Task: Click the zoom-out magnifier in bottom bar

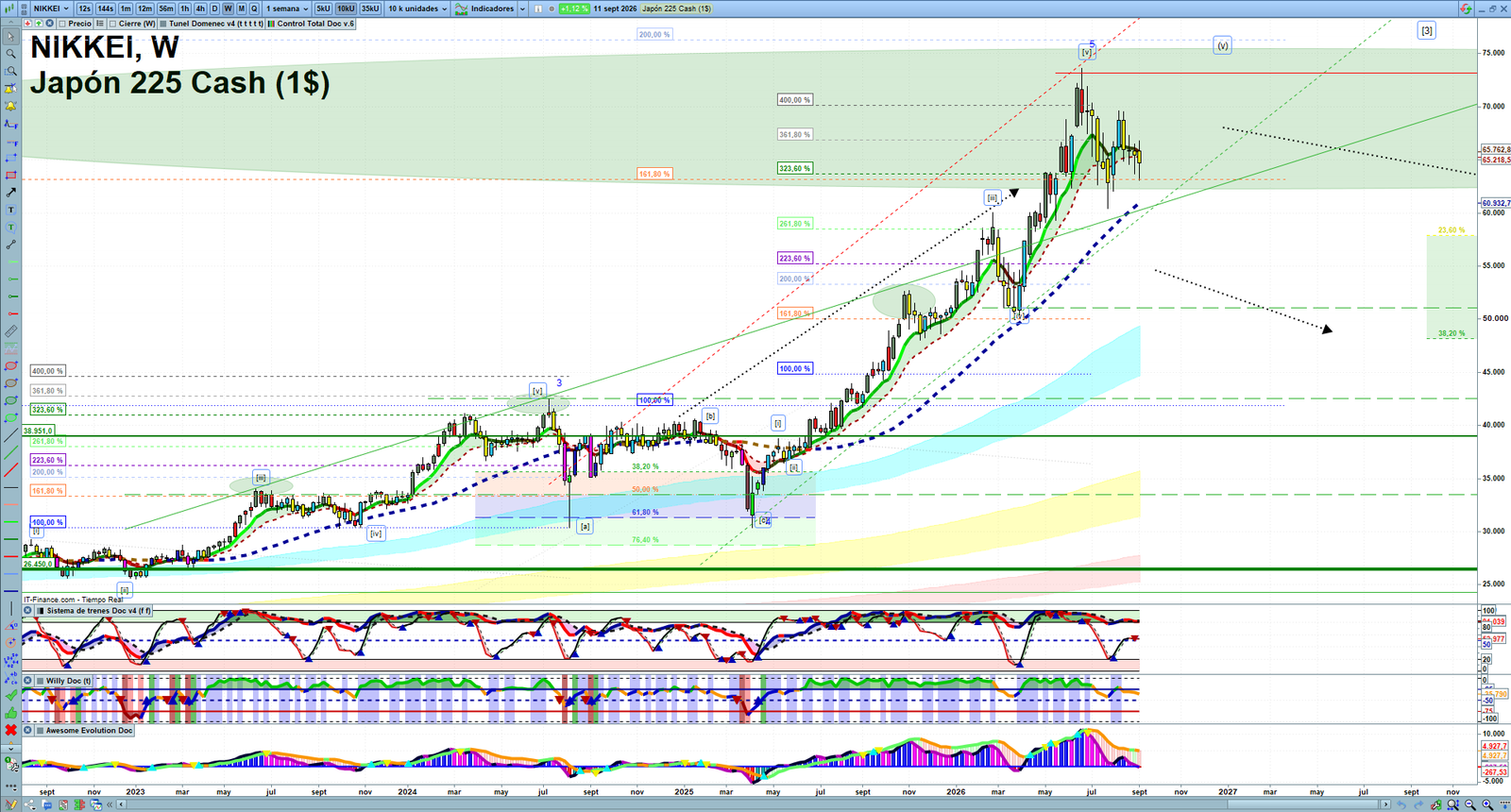Action: 1470,804
